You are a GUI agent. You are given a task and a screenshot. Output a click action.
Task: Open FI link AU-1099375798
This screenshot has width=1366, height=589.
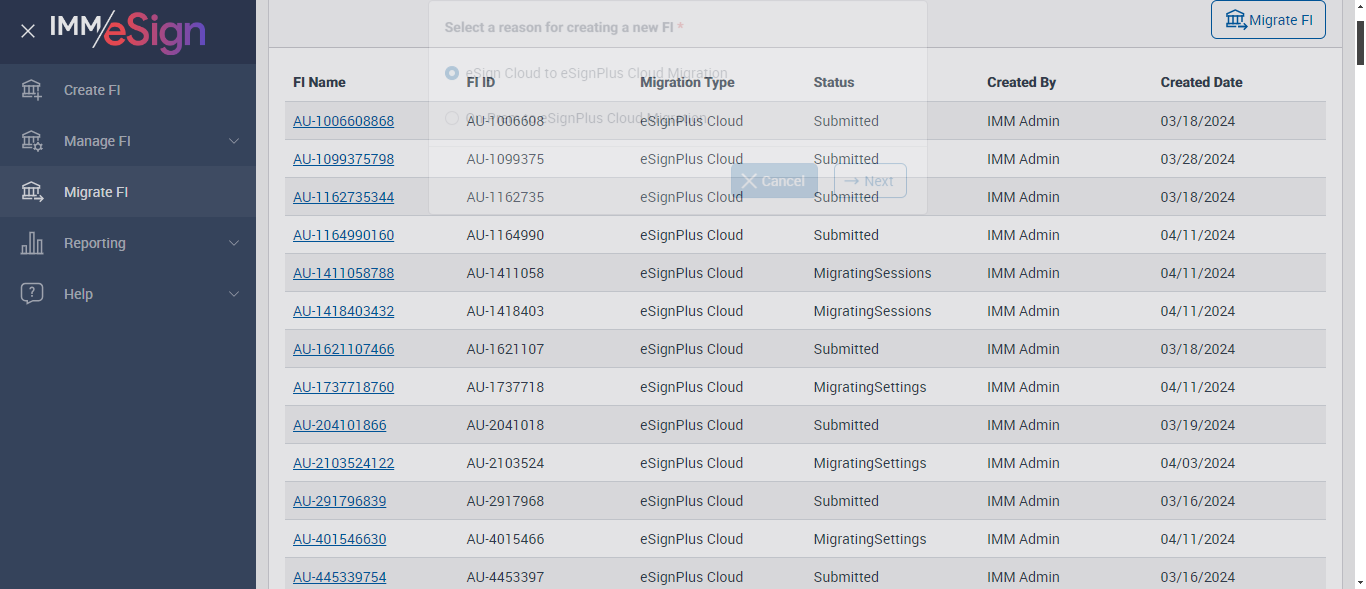coord(343,159)
